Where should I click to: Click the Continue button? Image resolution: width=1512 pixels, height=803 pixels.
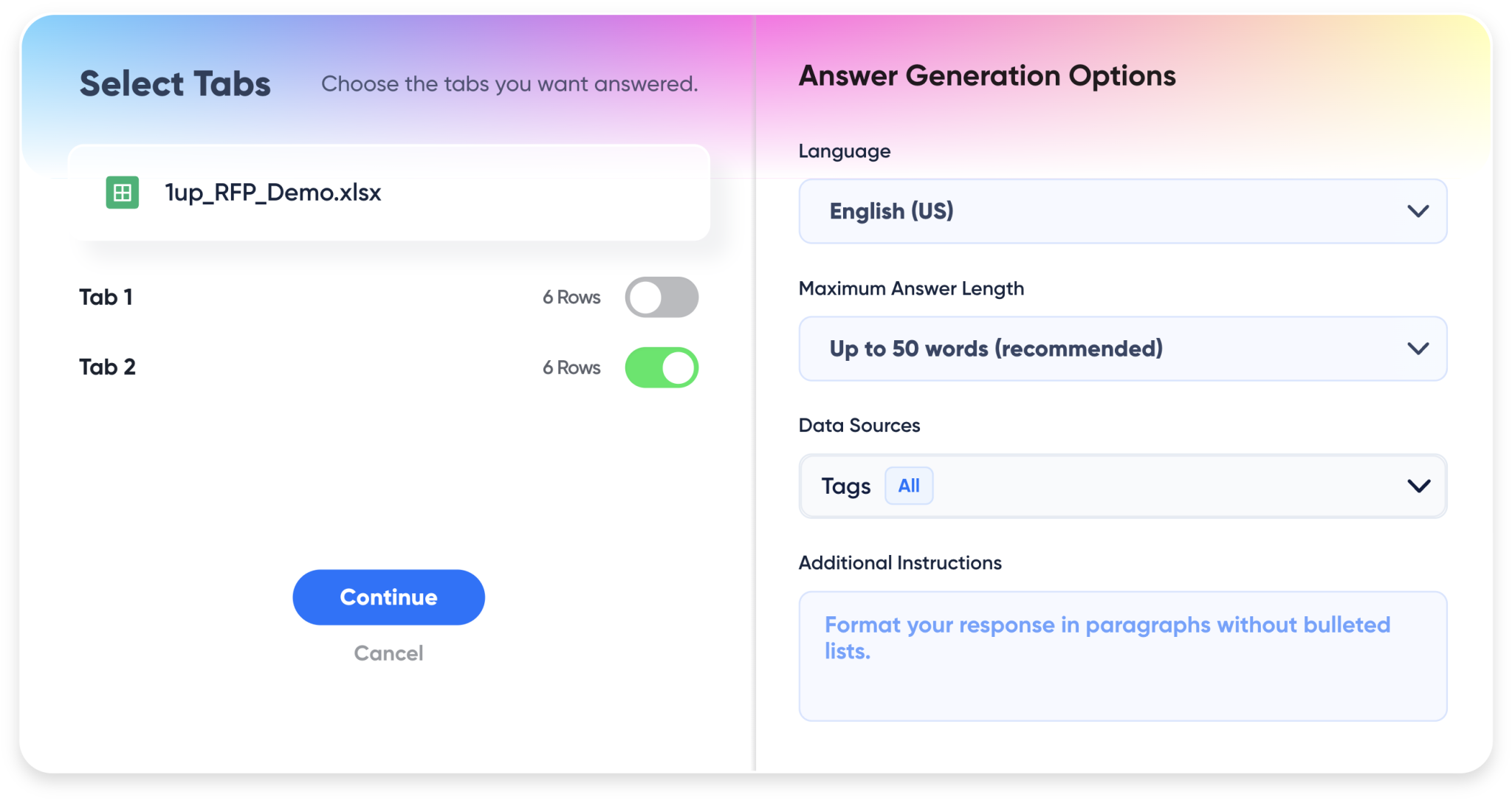388,597
